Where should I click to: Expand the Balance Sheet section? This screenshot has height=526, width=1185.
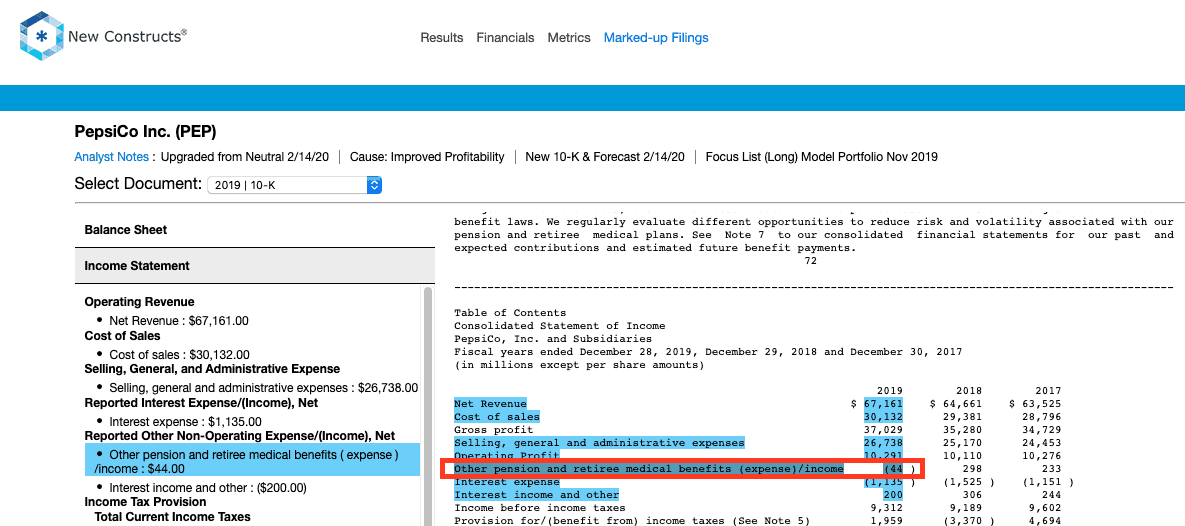(x=255, y=230)
